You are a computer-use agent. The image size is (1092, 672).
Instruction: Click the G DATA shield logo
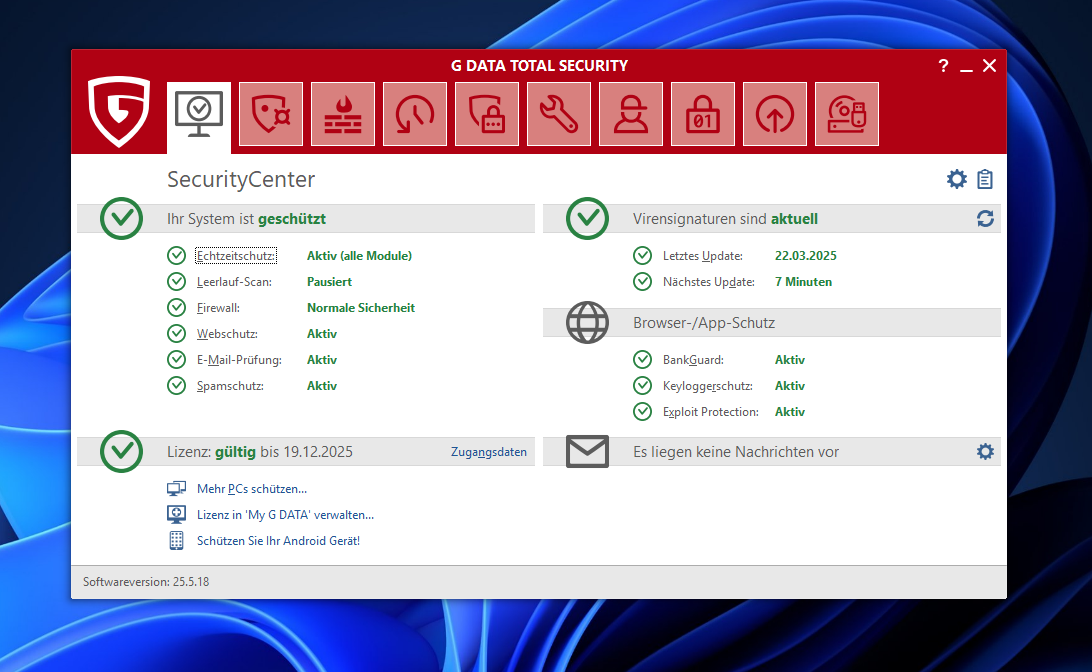(x=119, y=111)
